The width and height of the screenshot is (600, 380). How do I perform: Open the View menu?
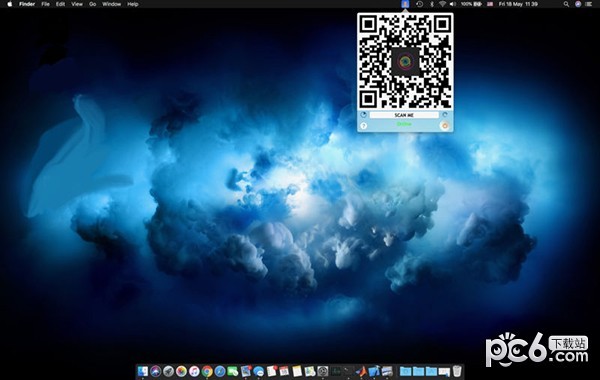click(77, 4)
